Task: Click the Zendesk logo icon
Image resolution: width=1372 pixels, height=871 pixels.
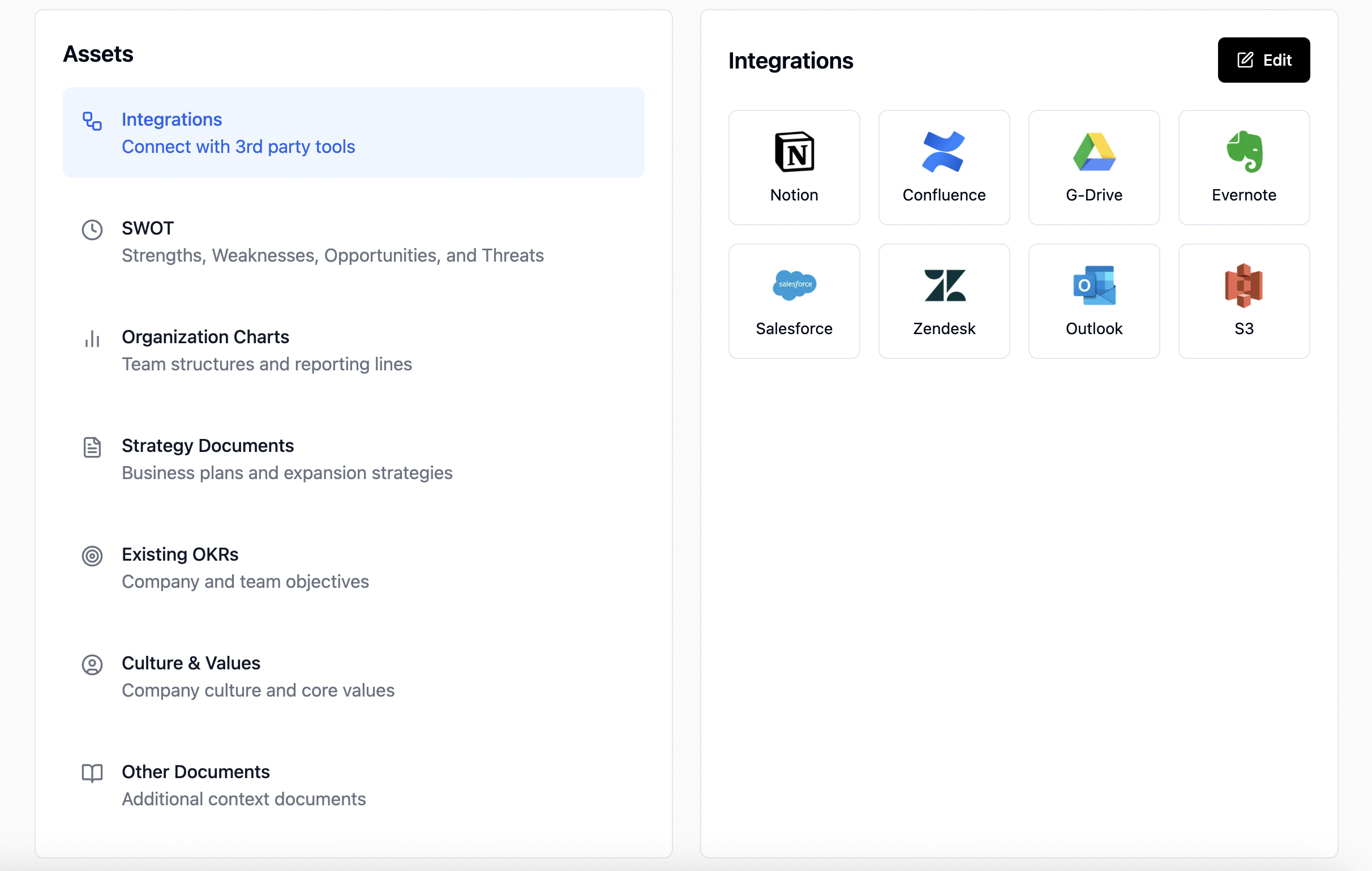Action: [944, 285]
